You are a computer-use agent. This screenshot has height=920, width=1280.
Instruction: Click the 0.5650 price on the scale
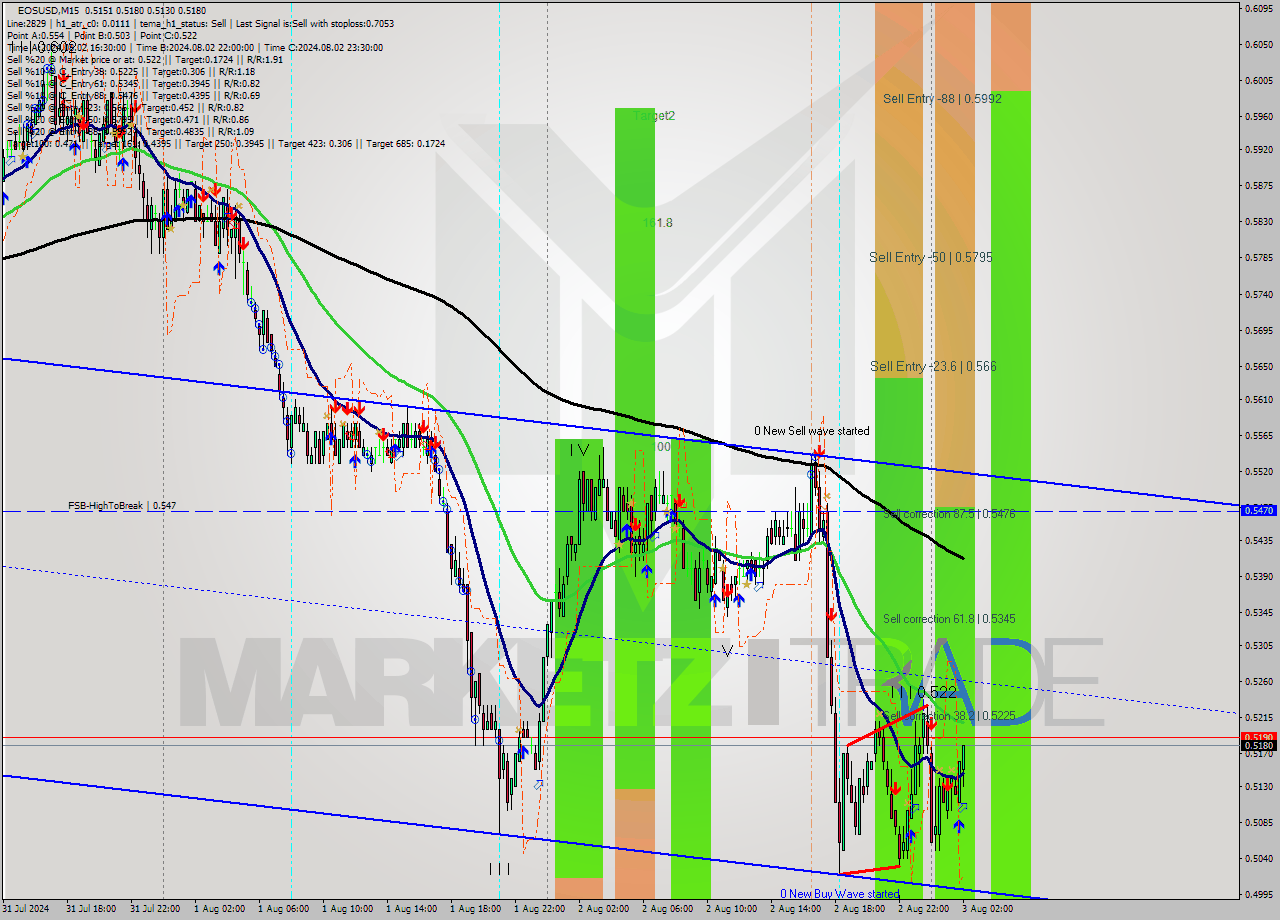point(1258,366)
